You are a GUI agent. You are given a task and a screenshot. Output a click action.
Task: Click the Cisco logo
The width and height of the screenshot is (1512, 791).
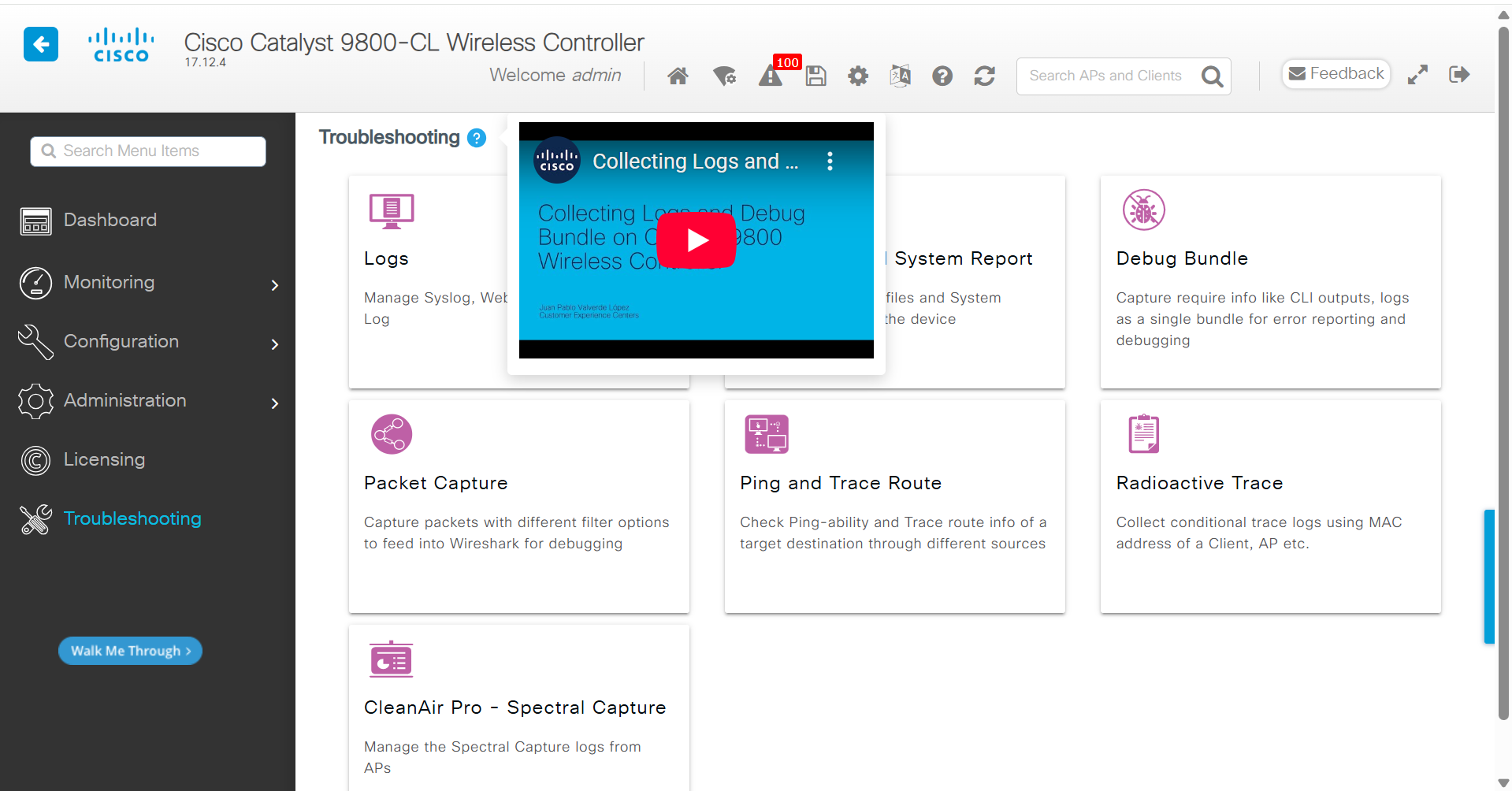point(121,46)
